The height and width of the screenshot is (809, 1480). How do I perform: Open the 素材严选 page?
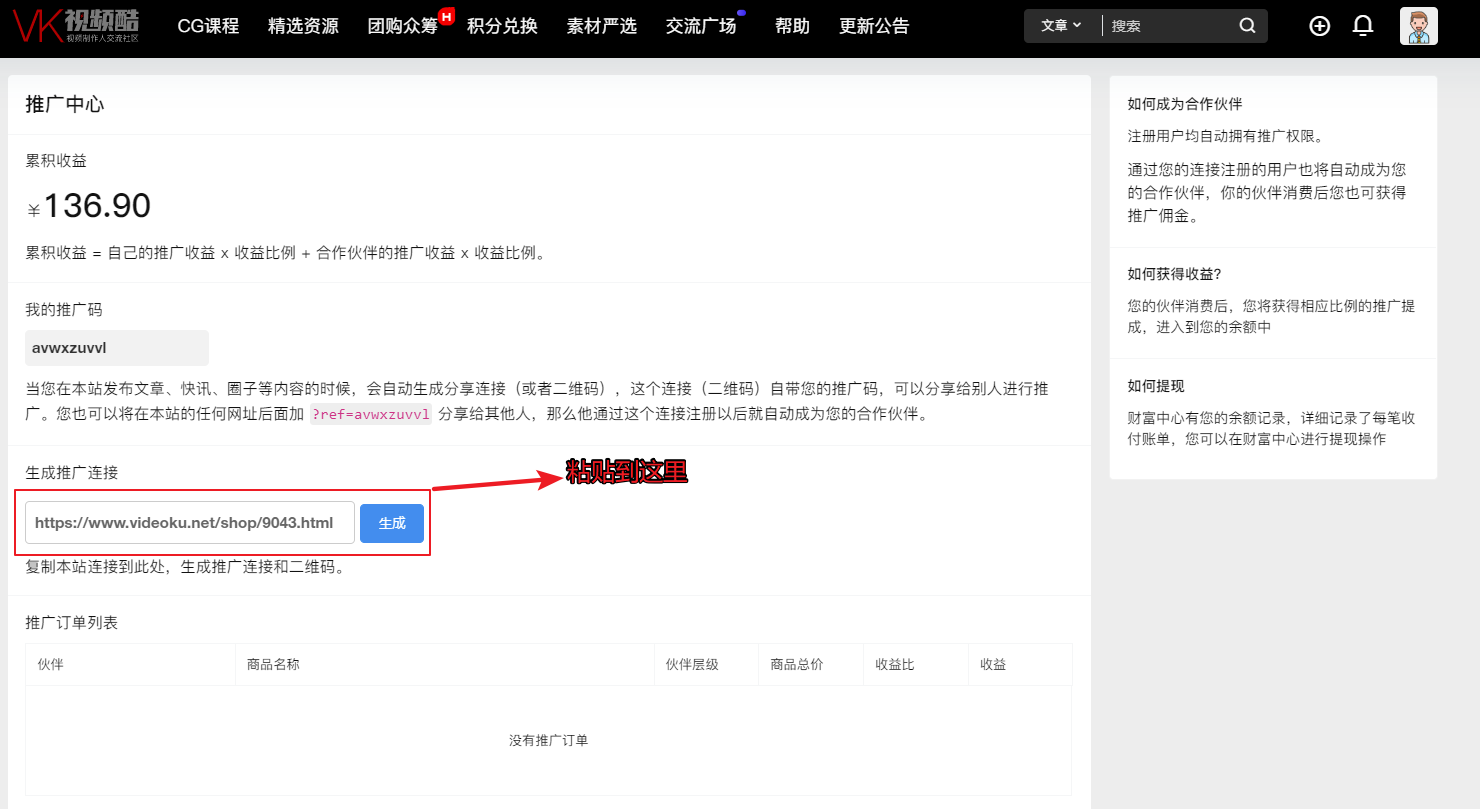tap(601, 26)
